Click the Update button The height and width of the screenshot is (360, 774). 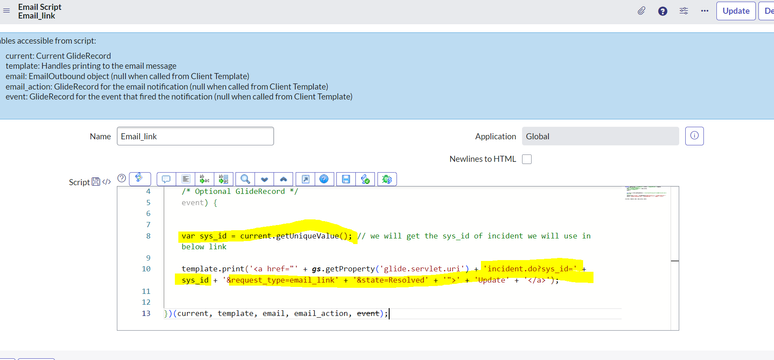tap(736, 11)
